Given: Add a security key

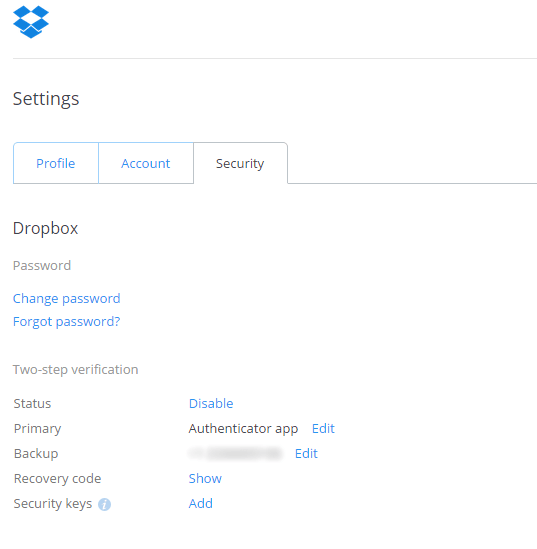Looking at the screenshot, I should 201,503.
